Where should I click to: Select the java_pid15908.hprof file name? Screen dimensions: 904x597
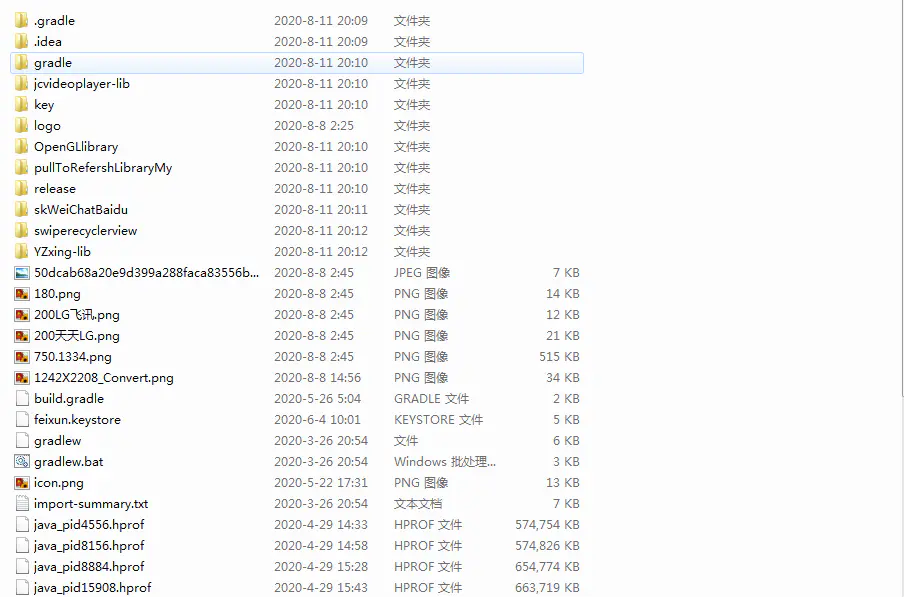[93, 588]
